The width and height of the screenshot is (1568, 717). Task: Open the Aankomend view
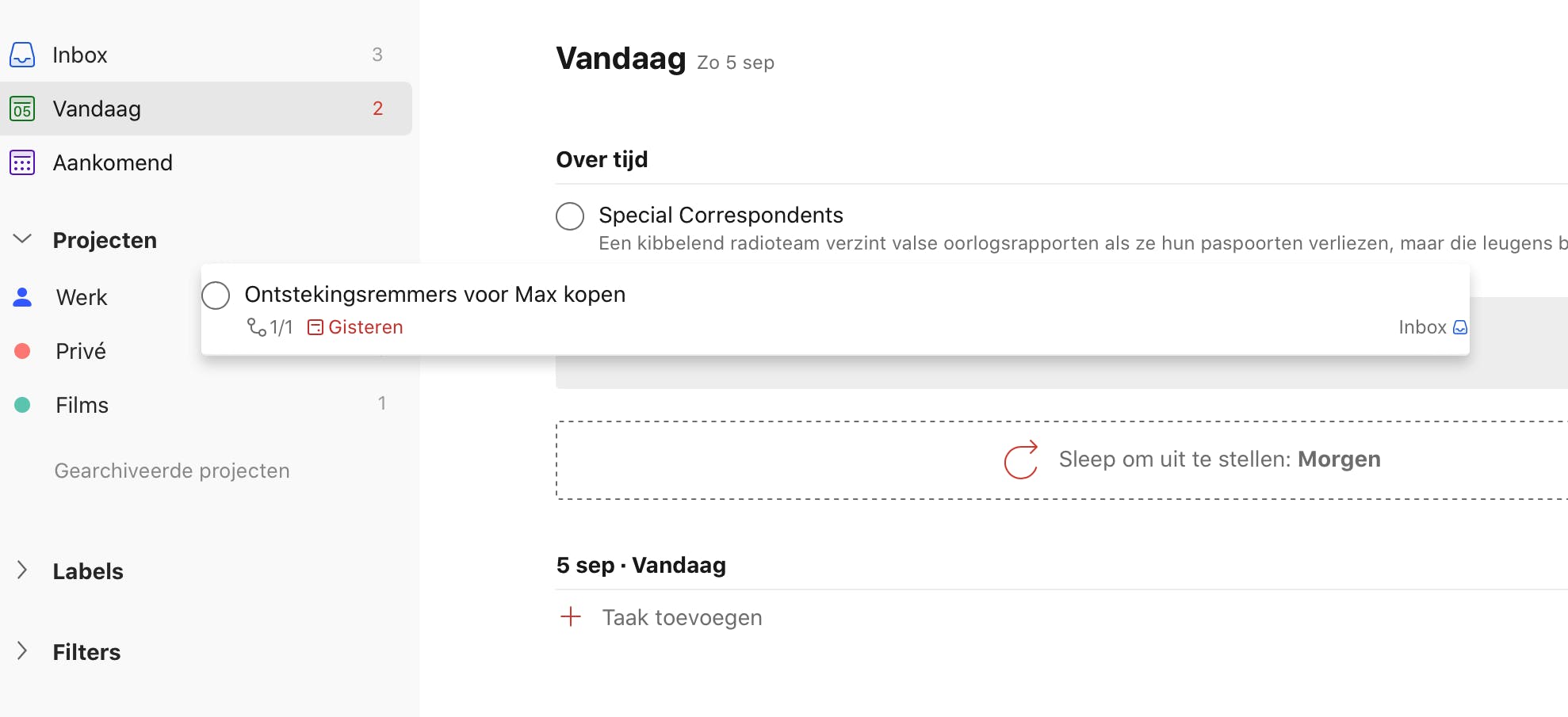click(113, 162)
